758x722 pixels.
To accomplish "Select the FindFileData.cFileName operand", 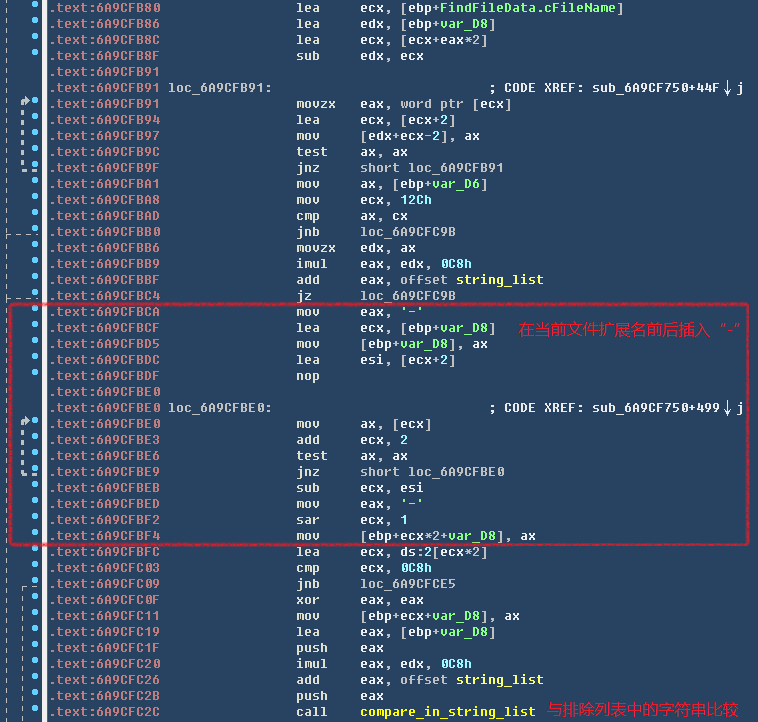I will point(528,8).
